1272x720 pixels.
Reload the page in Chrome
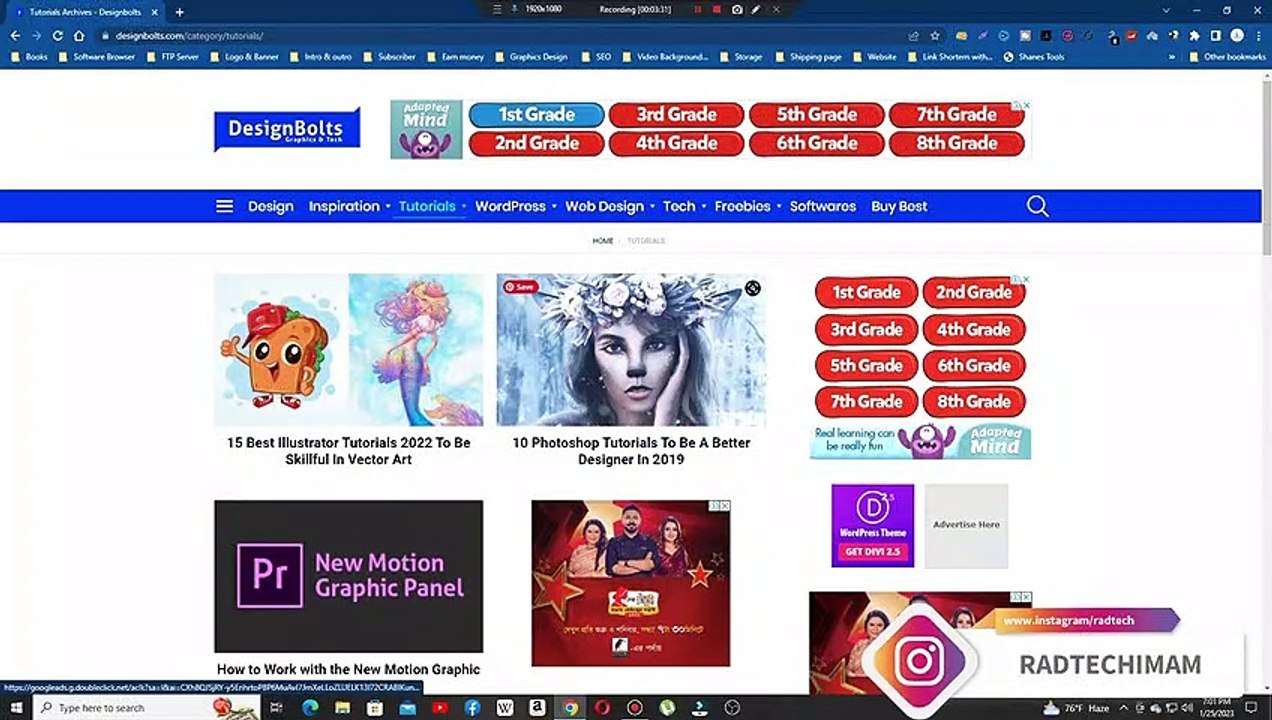58,36
